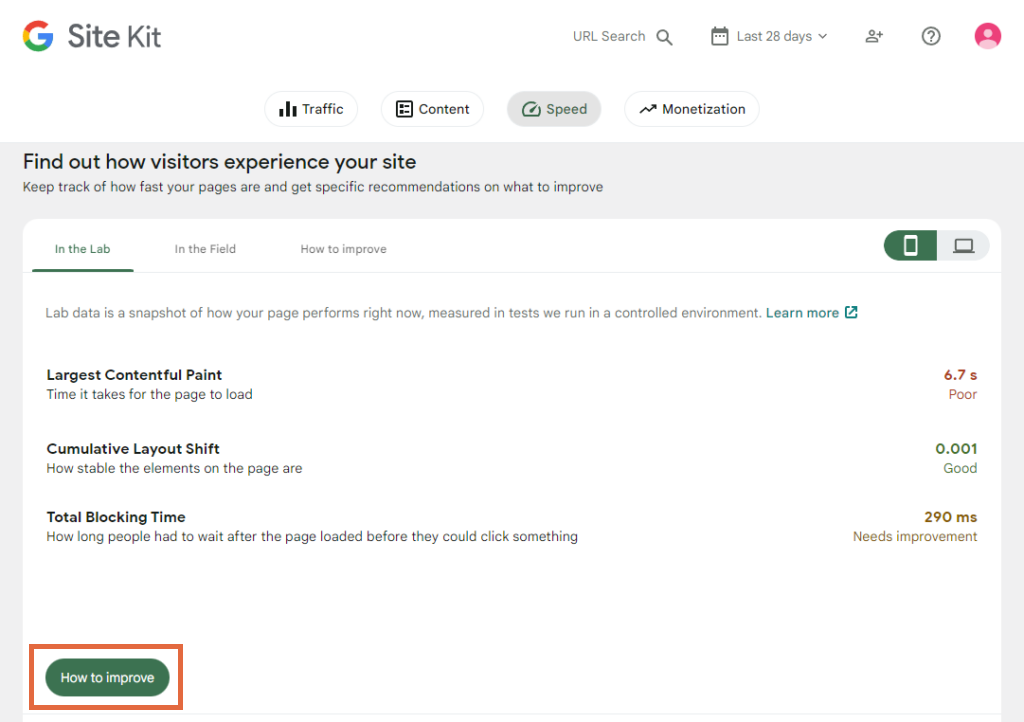1024x722 pixels.
Task: Open the Learn more link
Action: click(802, 313)
